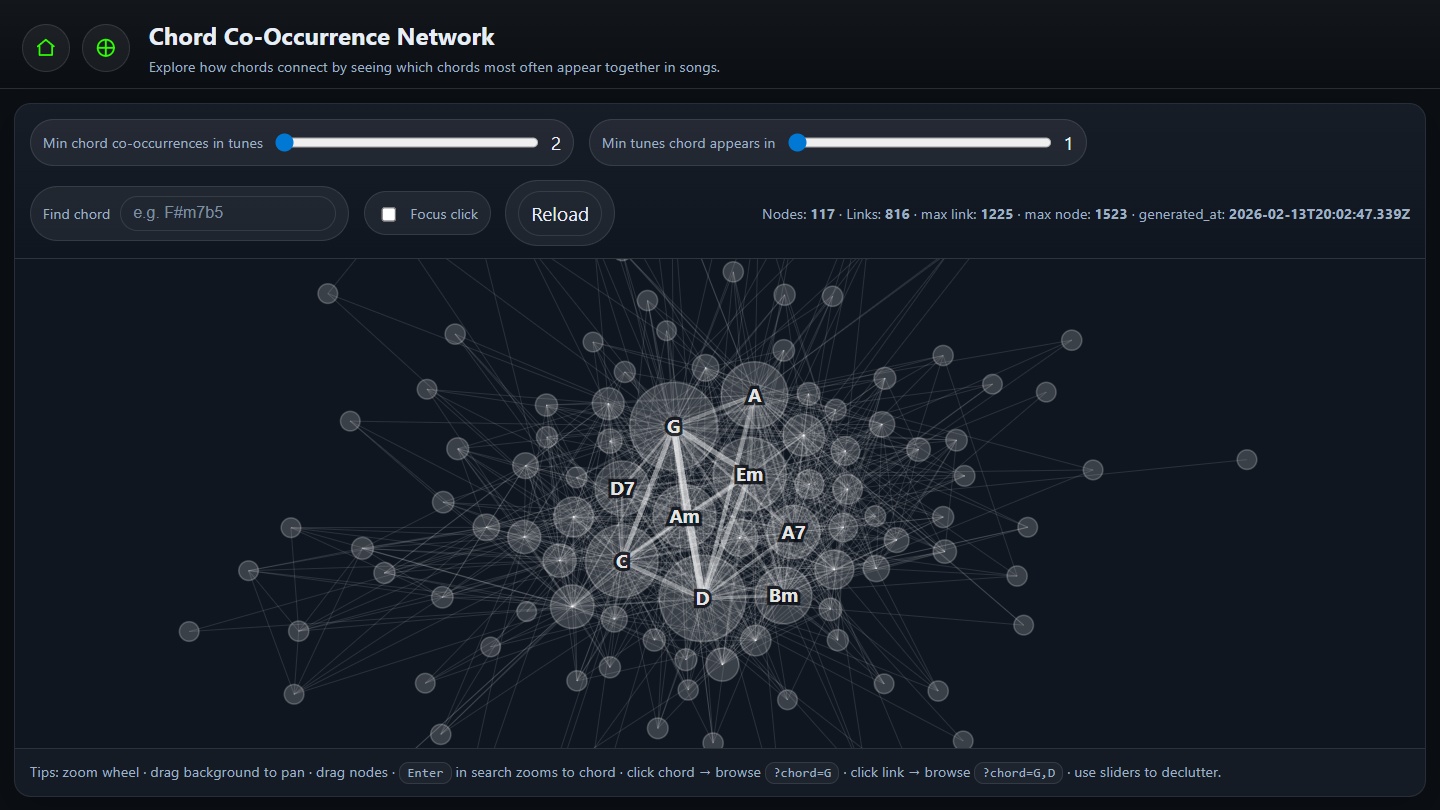Viewport: 1440px width, 810px height.
Task: Click the Am chord node
Action: (x=684, y=518)
